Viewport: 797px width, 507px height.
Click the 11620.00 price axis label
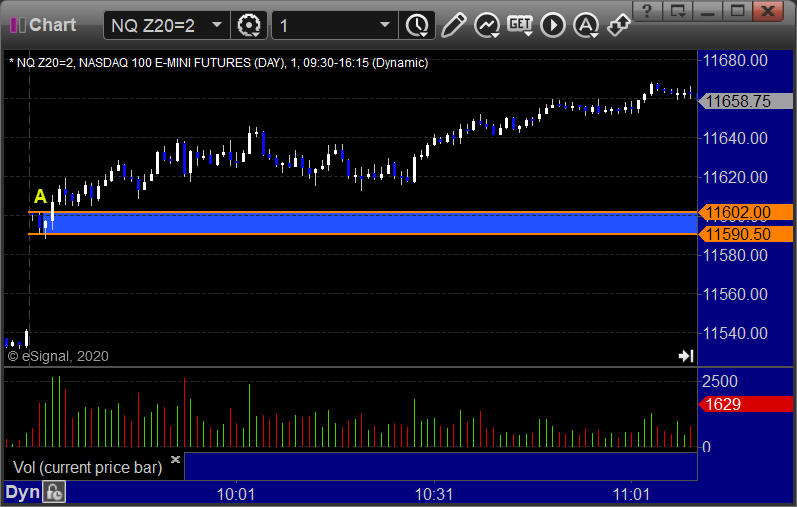735,177
